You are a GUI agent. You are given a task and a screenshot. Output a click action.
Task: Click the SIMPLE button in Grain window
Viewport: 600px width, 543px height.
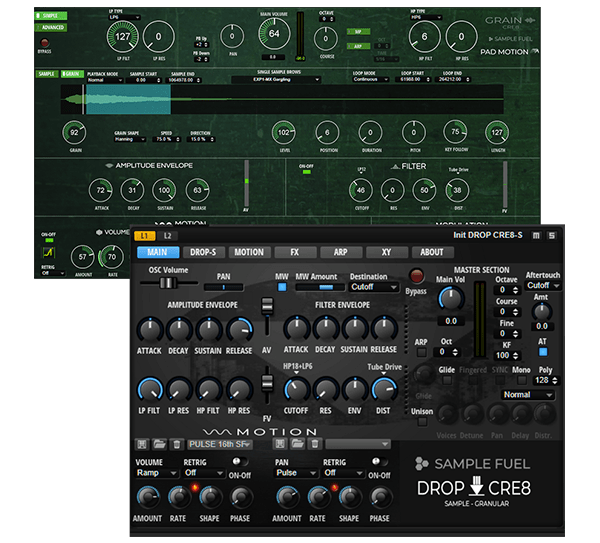(x=51, y=16)
